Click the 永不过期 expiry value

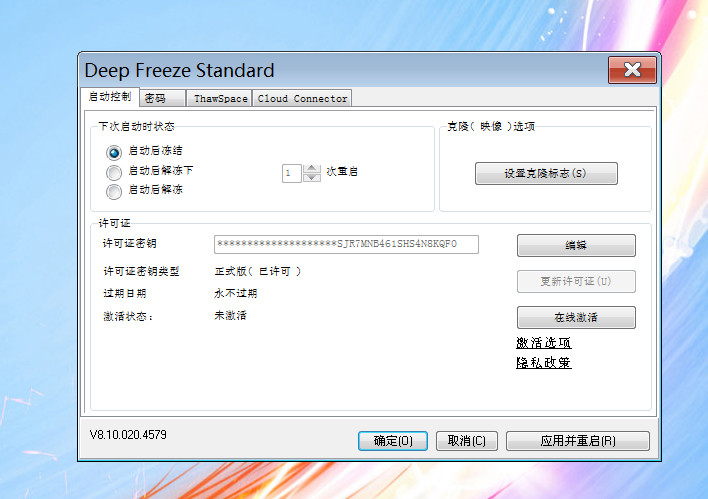click(235, 294)
